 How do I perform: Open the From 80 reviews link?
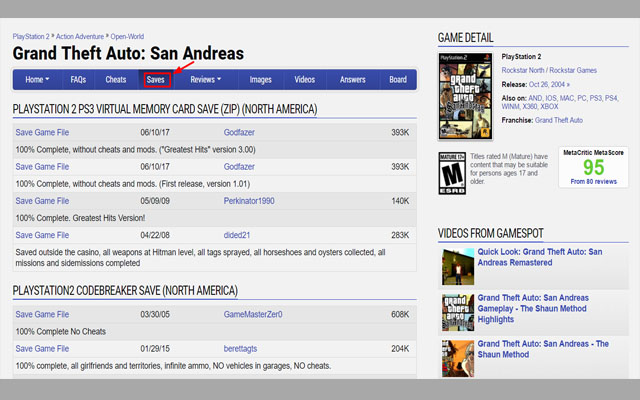tap(594, 181)
